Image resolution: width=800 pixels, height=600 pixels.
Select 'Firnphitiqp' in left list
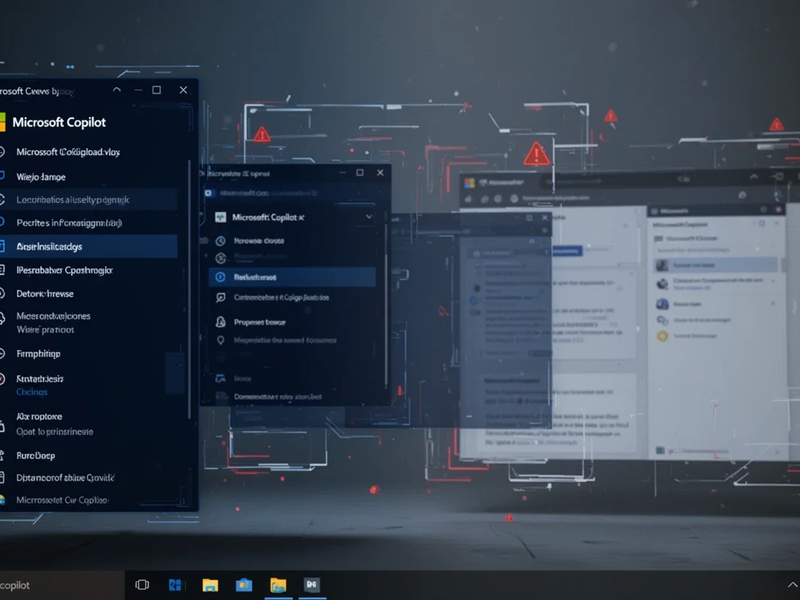(x=38, y=354)
